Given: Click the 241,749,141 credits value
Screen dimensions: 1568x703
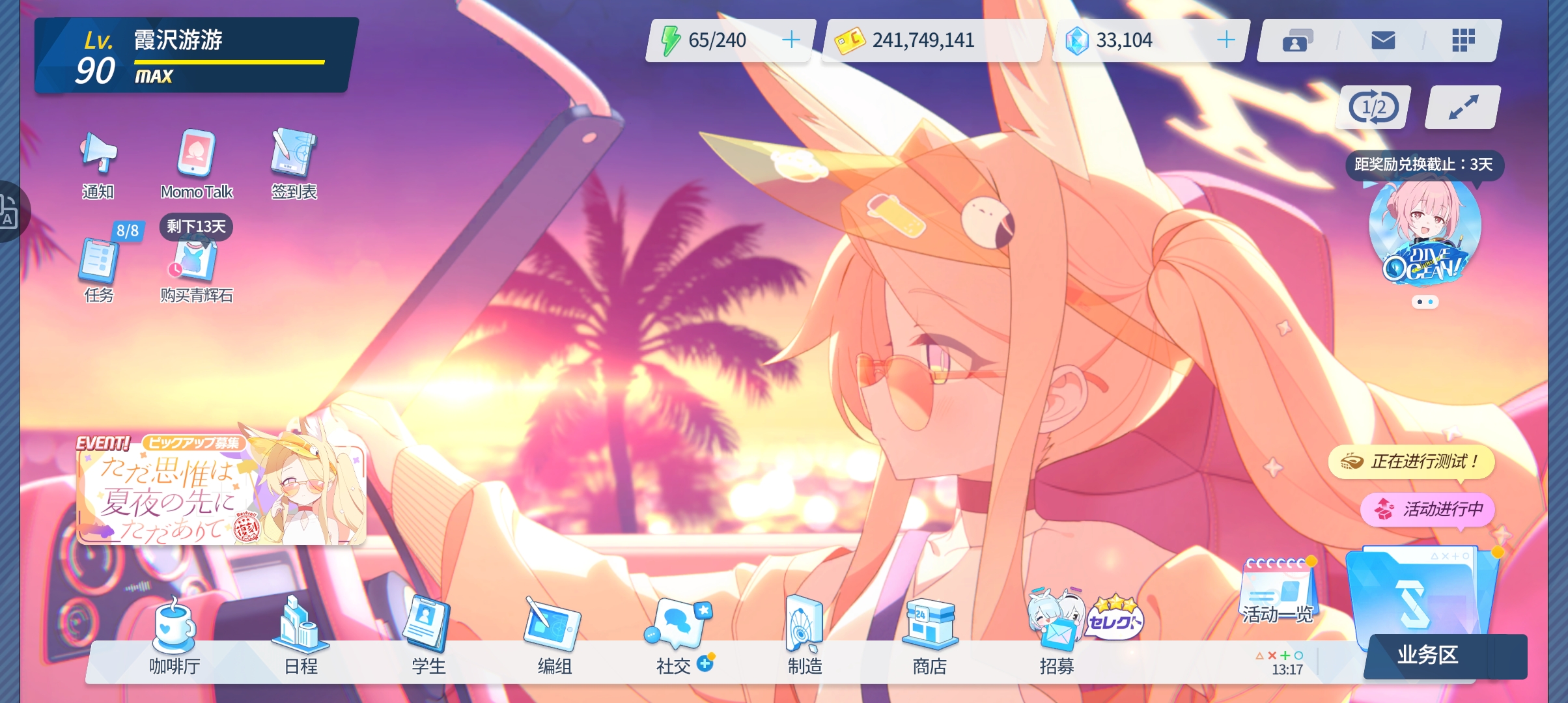Looking at the screenshot, I should click(923, 40).
